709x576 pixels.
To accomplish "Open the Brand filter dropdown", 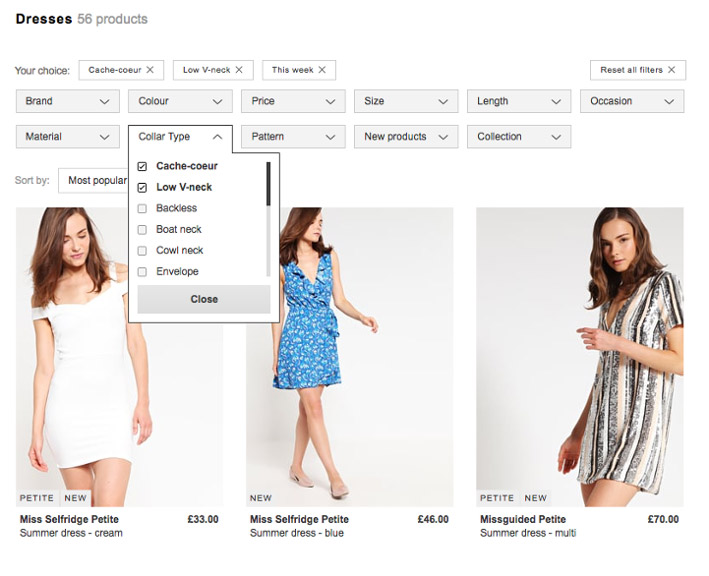I will 68,101.
